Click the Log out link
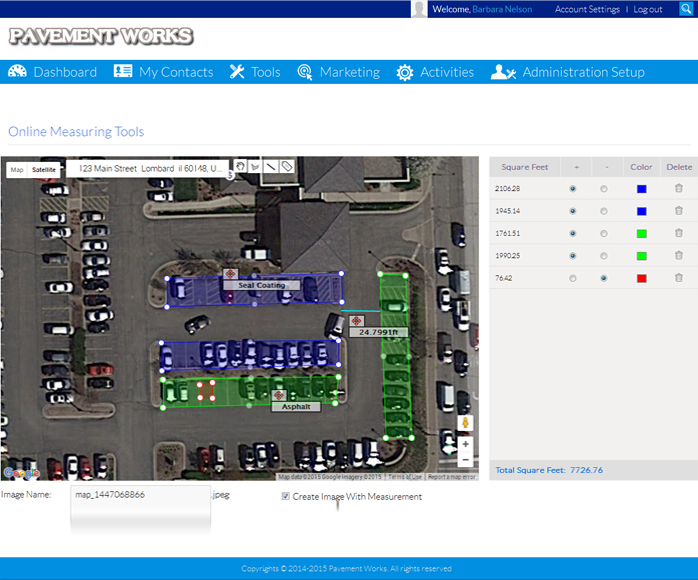 [x=648, y=9]
